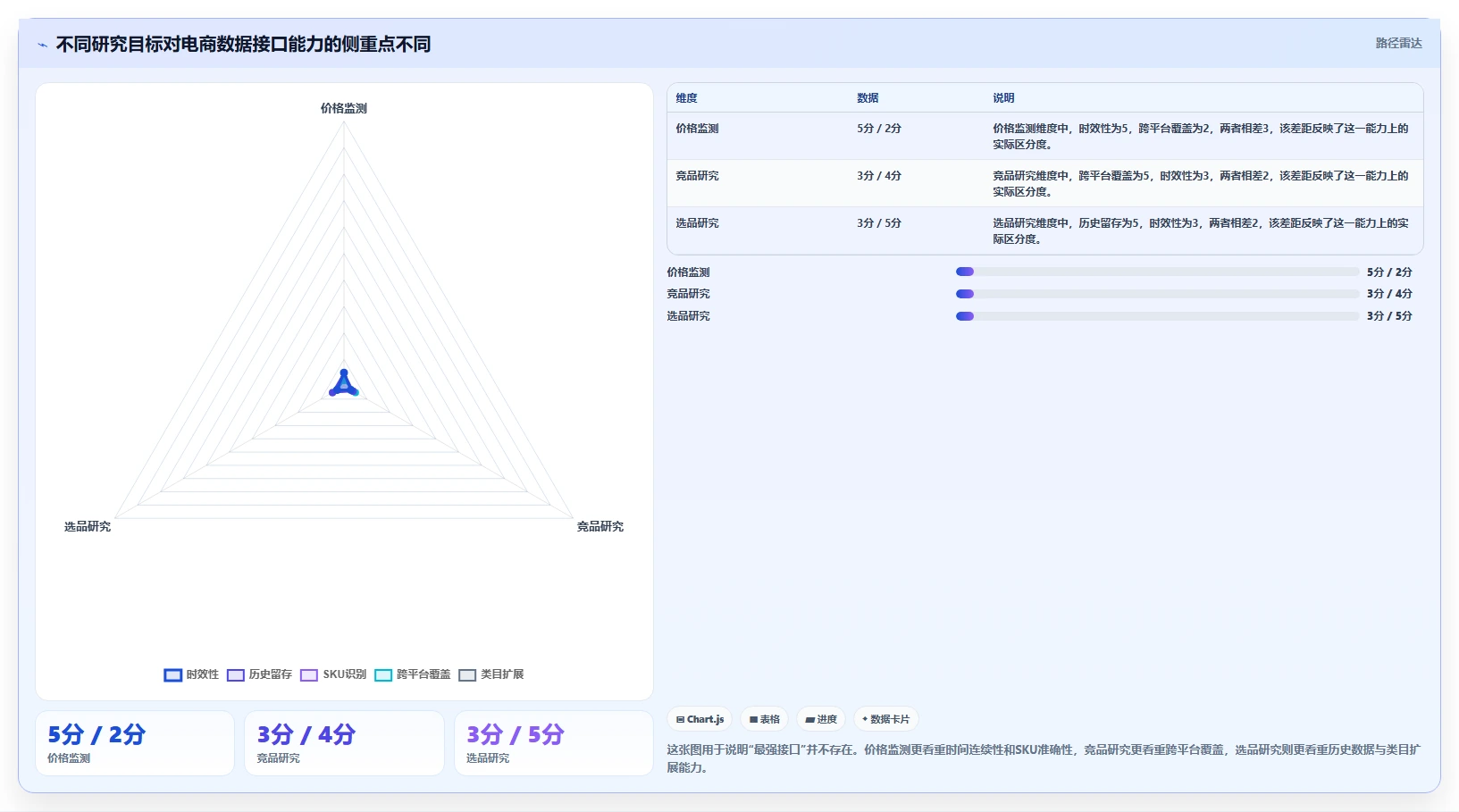This screenshot has width=1459, height=812.
Task: Select the 3分 / 5分 选品研究 stat card
Action: point(554,743)
